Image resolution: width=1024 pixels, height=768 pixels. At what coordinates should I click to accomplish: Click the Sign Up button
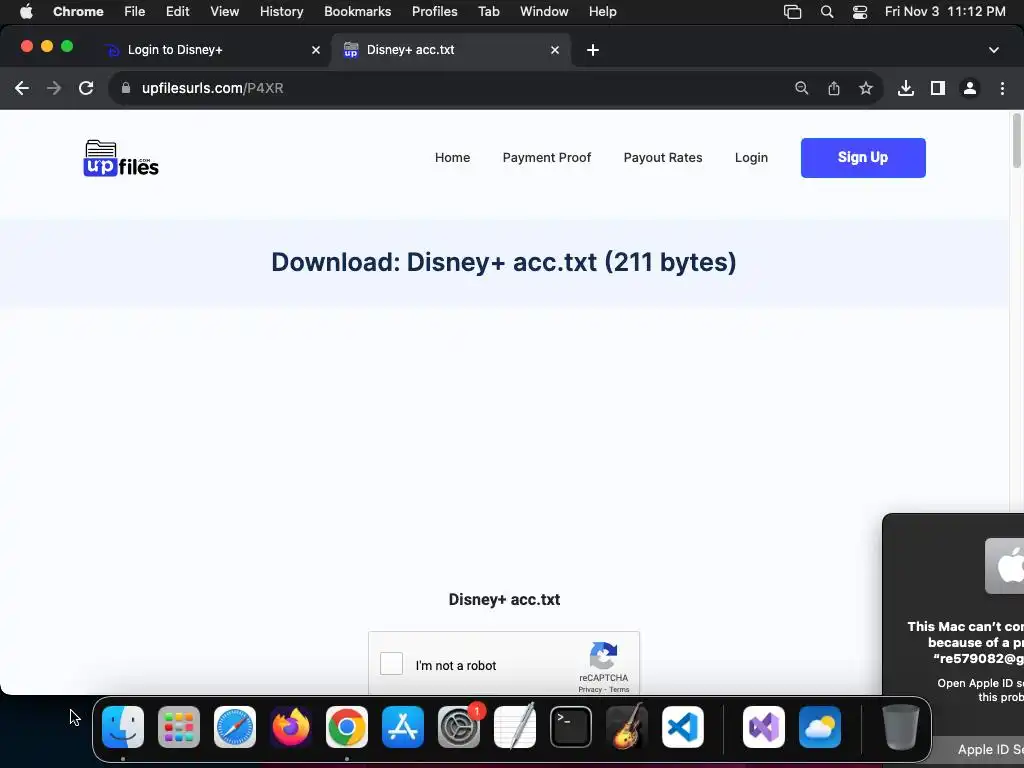pyautogui.click(x=863, y=157)
